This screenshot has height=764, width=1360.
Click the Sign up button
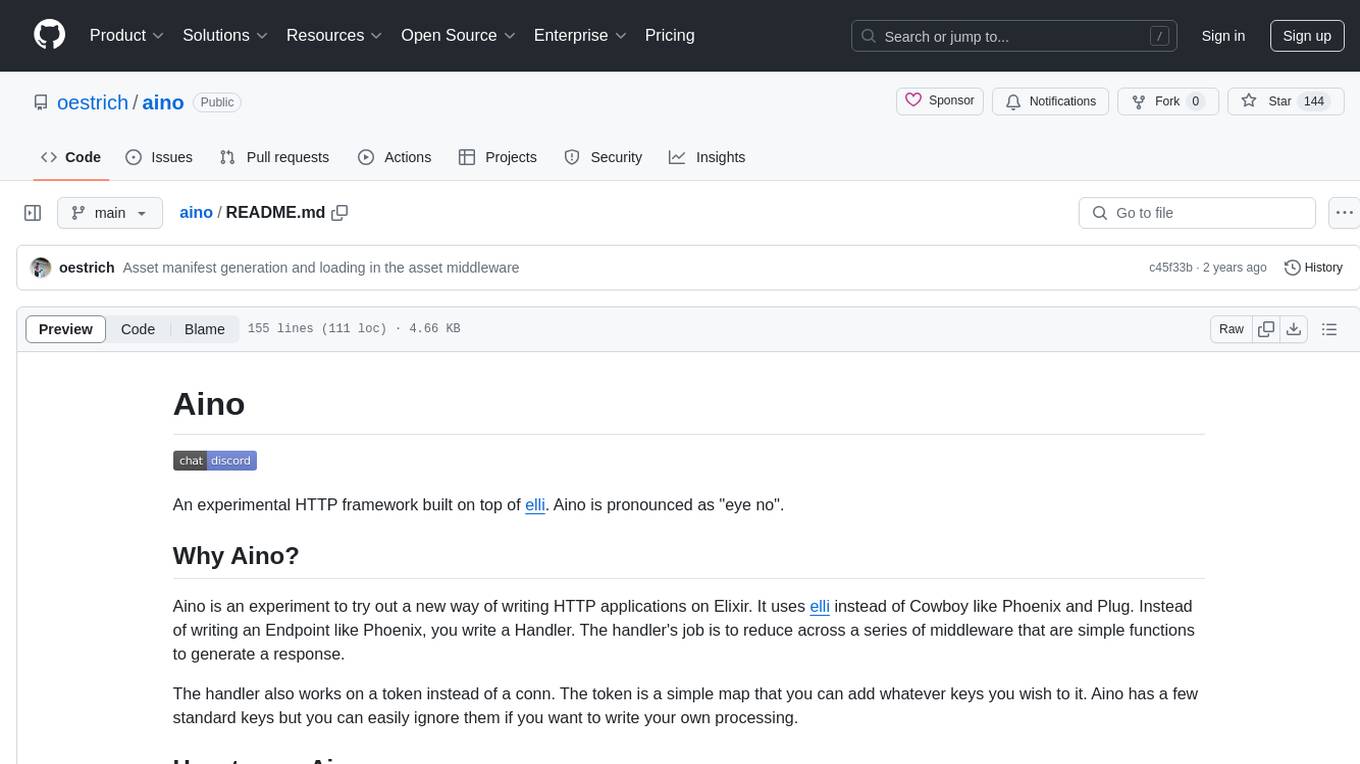1307,36
